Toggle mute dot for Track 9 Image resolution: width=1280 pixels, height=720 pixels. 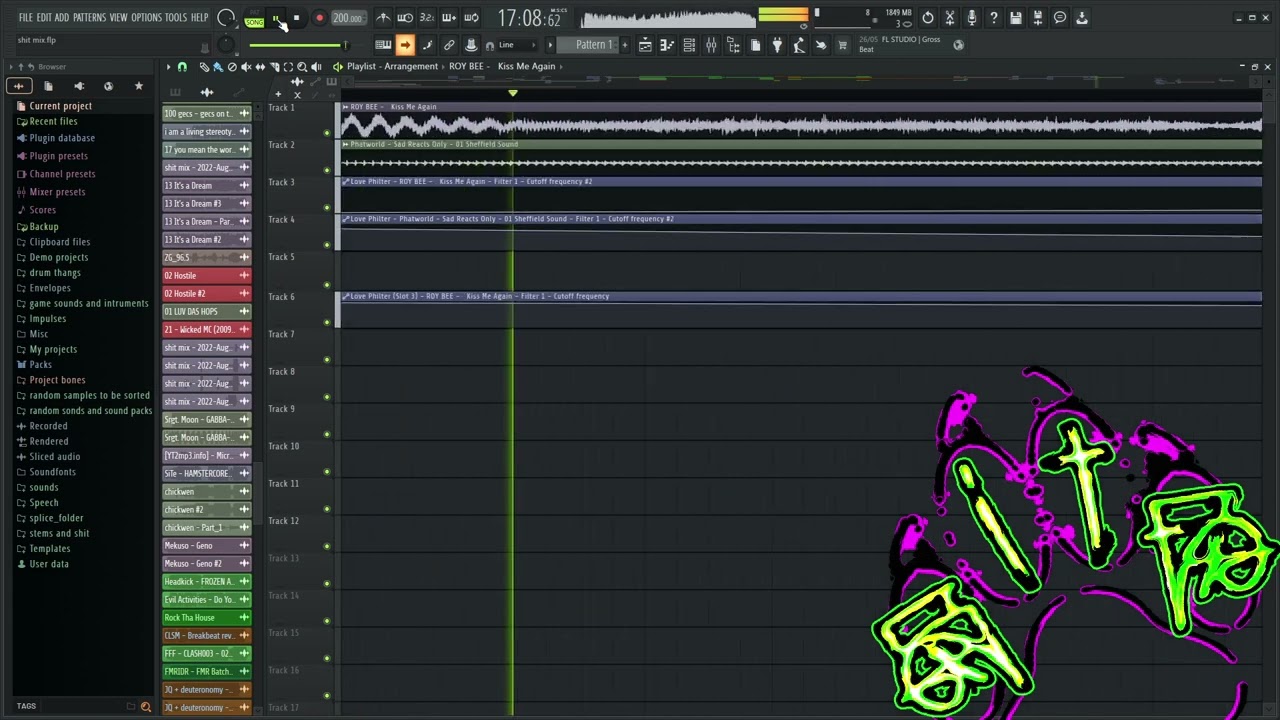coord(326,435)
